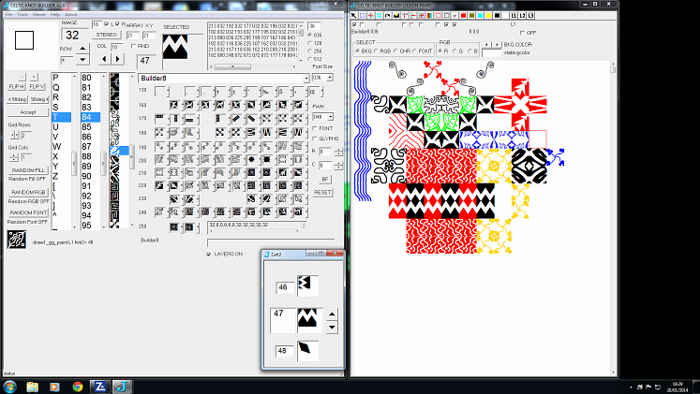Open the Viewer menu
Screen dimensions: 700x394
39,15
